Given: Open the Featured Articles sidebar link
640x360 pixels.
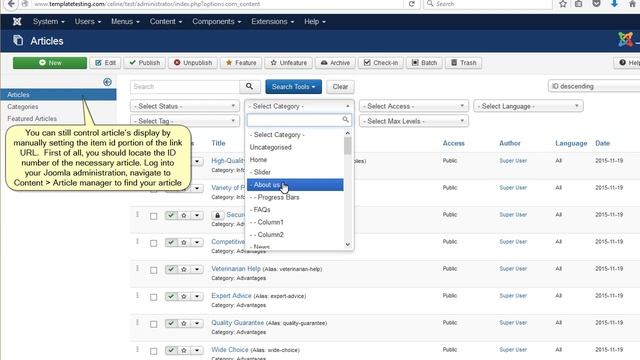Looking at the screenshot, I should tap(32, 119).
